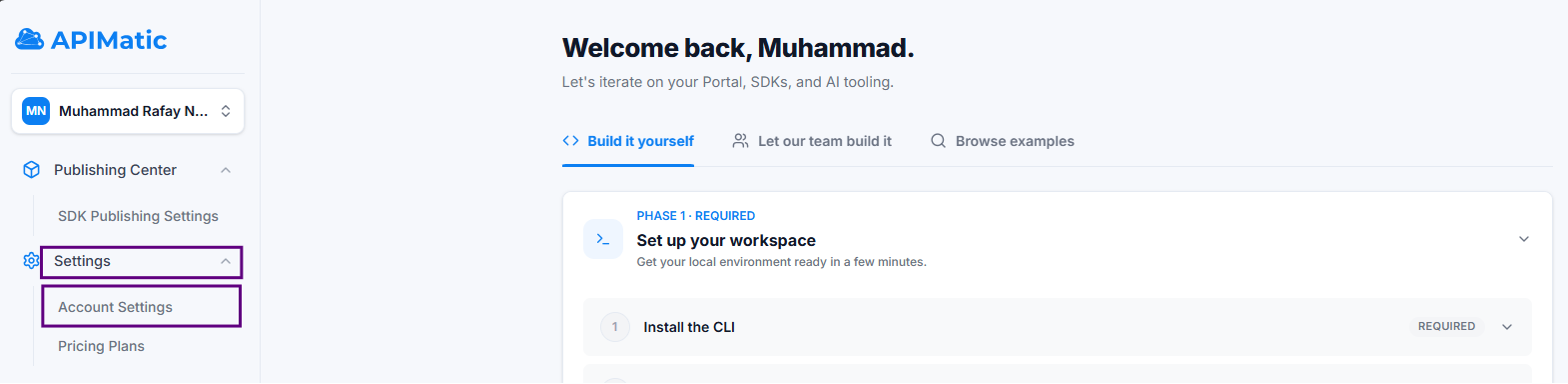Open SDK Publishing Settings
1568x384 pixels.
coord(138,216)
